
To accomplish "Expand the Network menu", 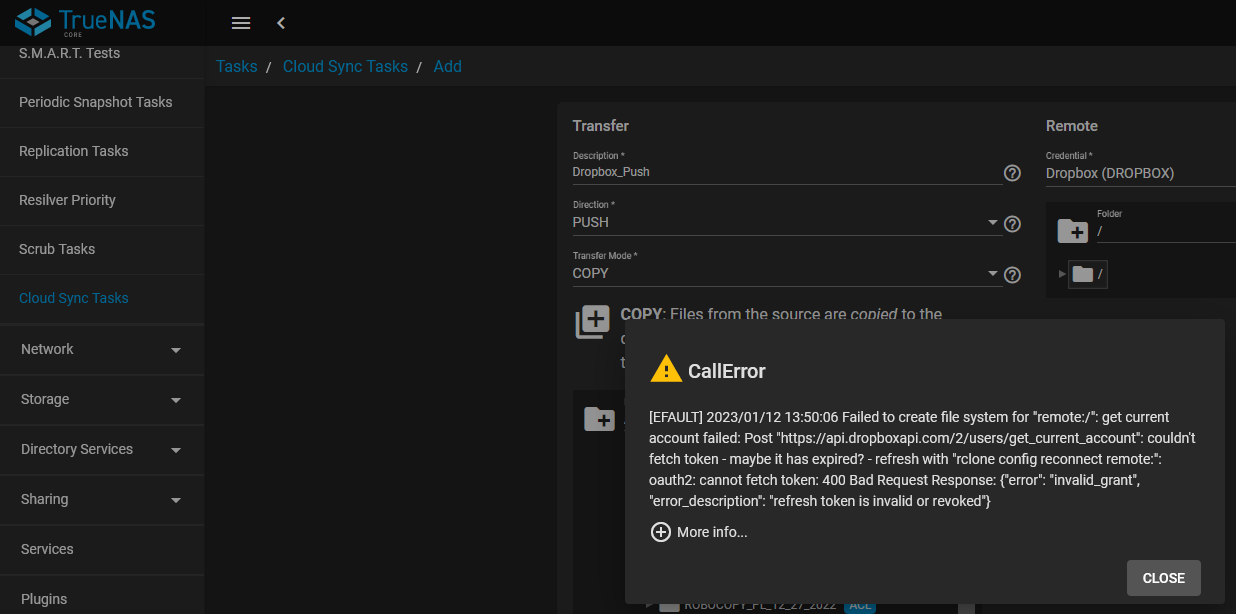I will 102,349.
